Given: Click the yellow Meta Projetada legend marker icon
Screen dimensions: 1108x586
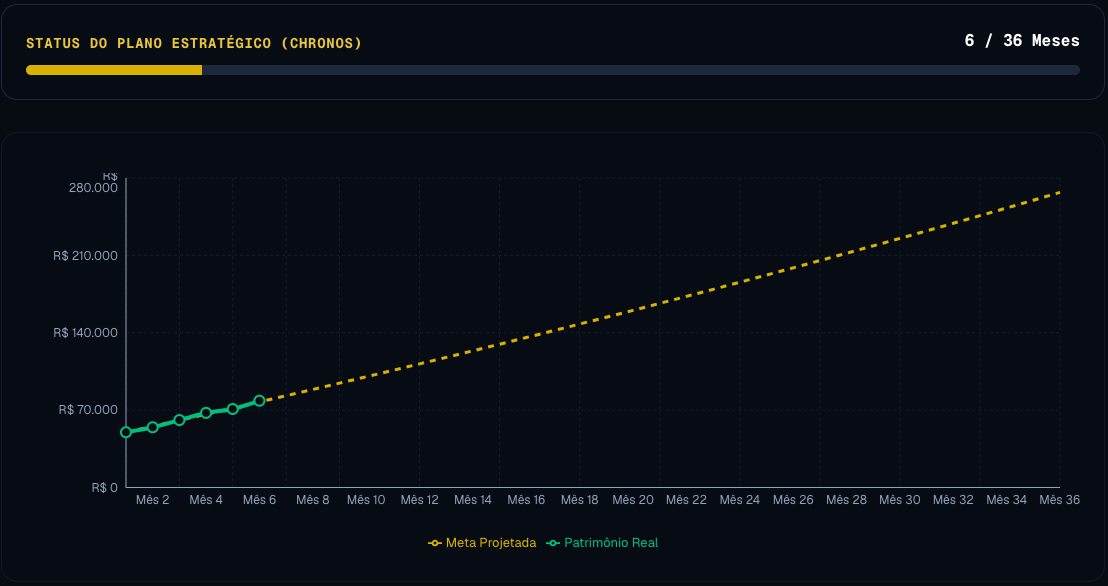Looking at the screenshot, I should click(435, 543).
